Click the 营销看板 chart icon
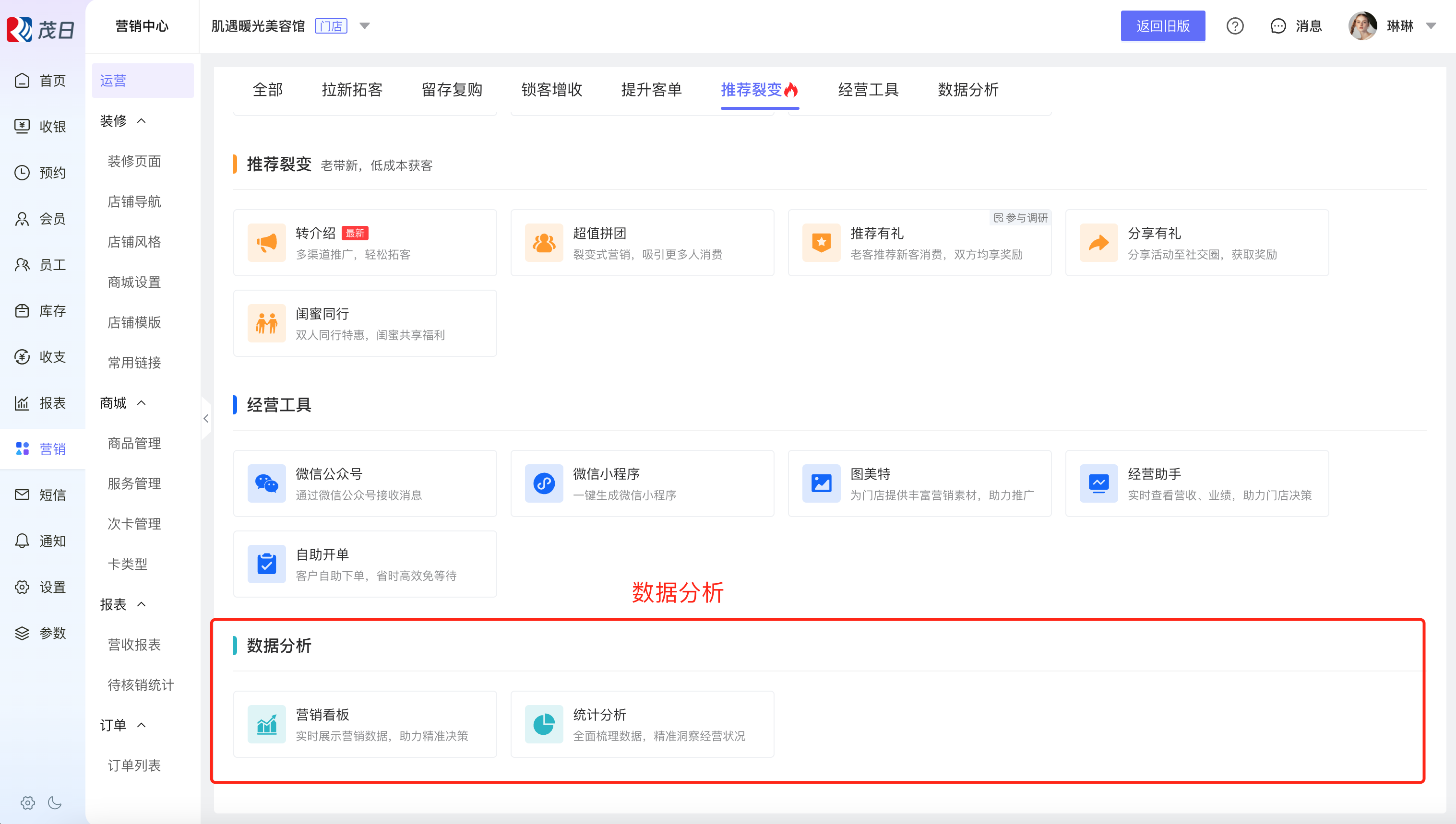This screenshot has height=824, width=1456. 267,724
